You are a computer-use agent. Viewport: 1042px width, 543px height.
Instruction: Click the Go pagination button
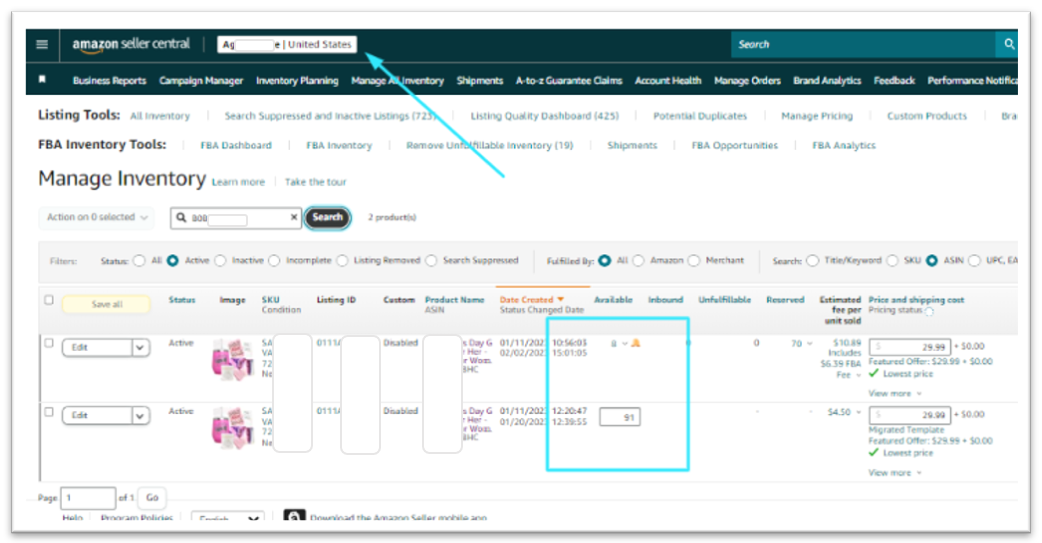coord(152,497)
